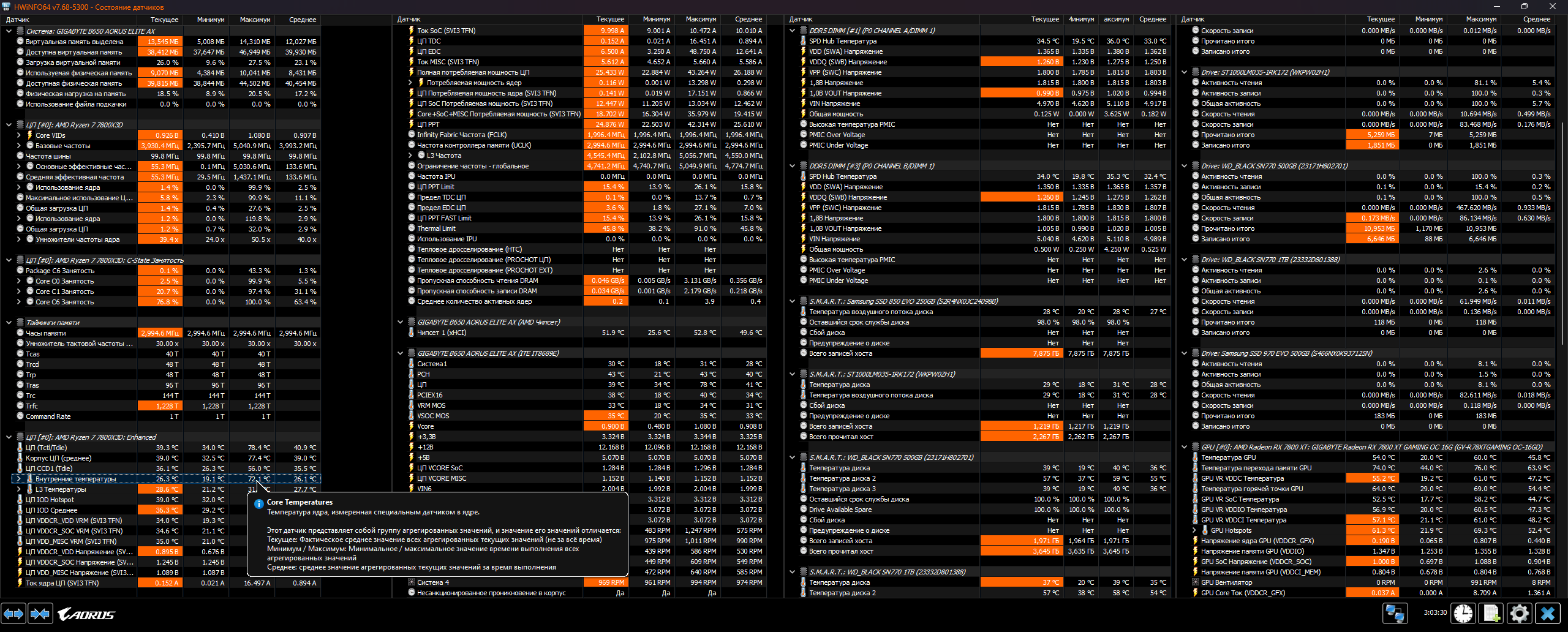Expand the GPU Hotspots row
1568x632 pixels.
click(1194, 530)
